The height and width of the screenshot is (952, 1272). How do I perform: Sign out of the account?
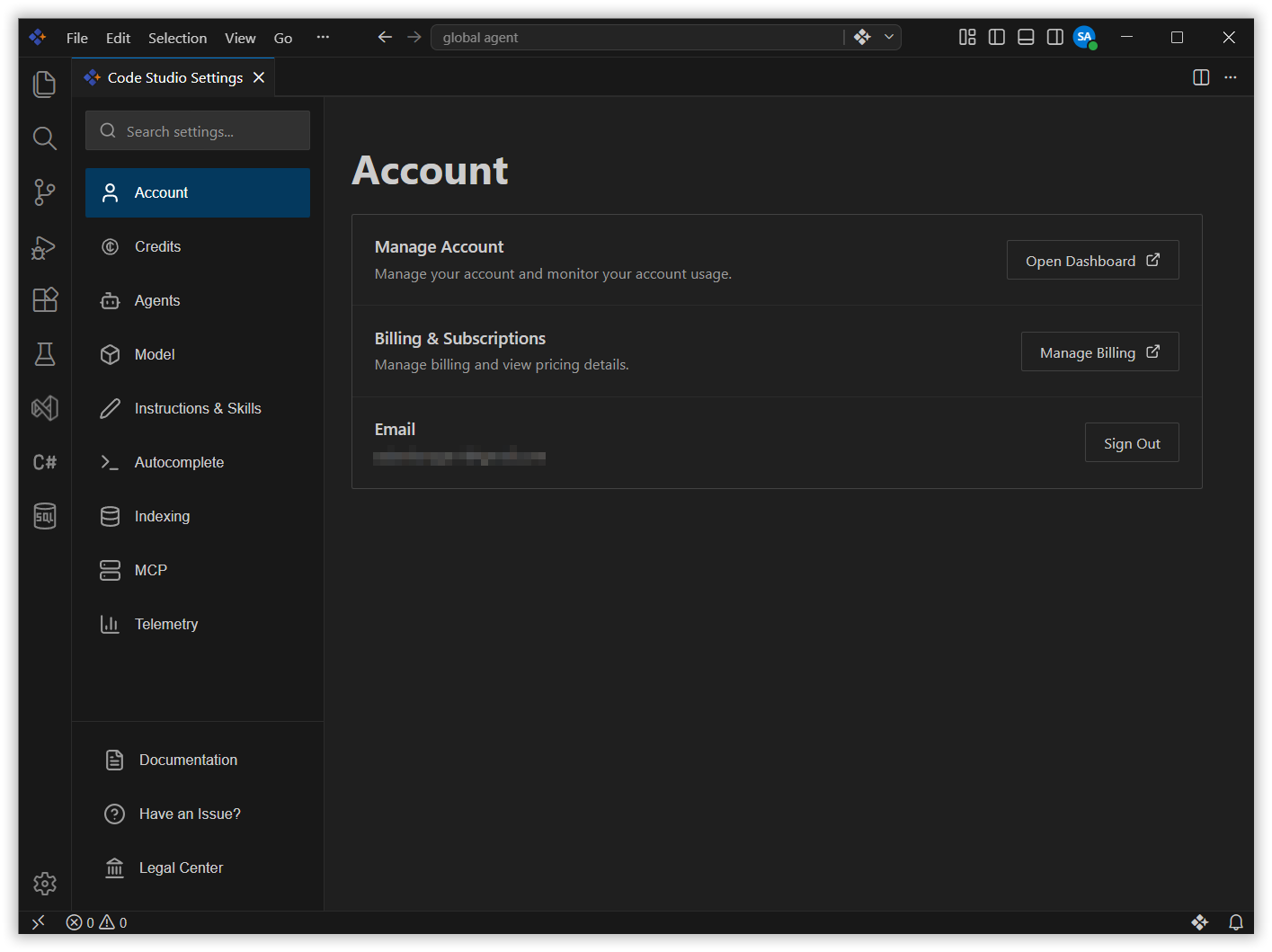(x=1132, y=443)
